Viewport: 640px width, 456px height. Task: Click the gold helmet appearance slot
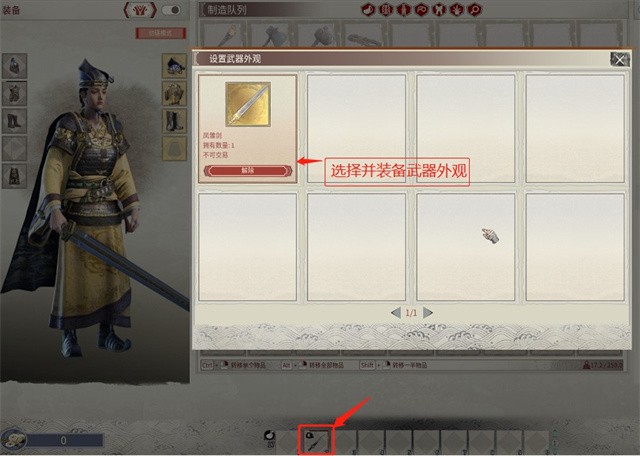pos(174,66)
